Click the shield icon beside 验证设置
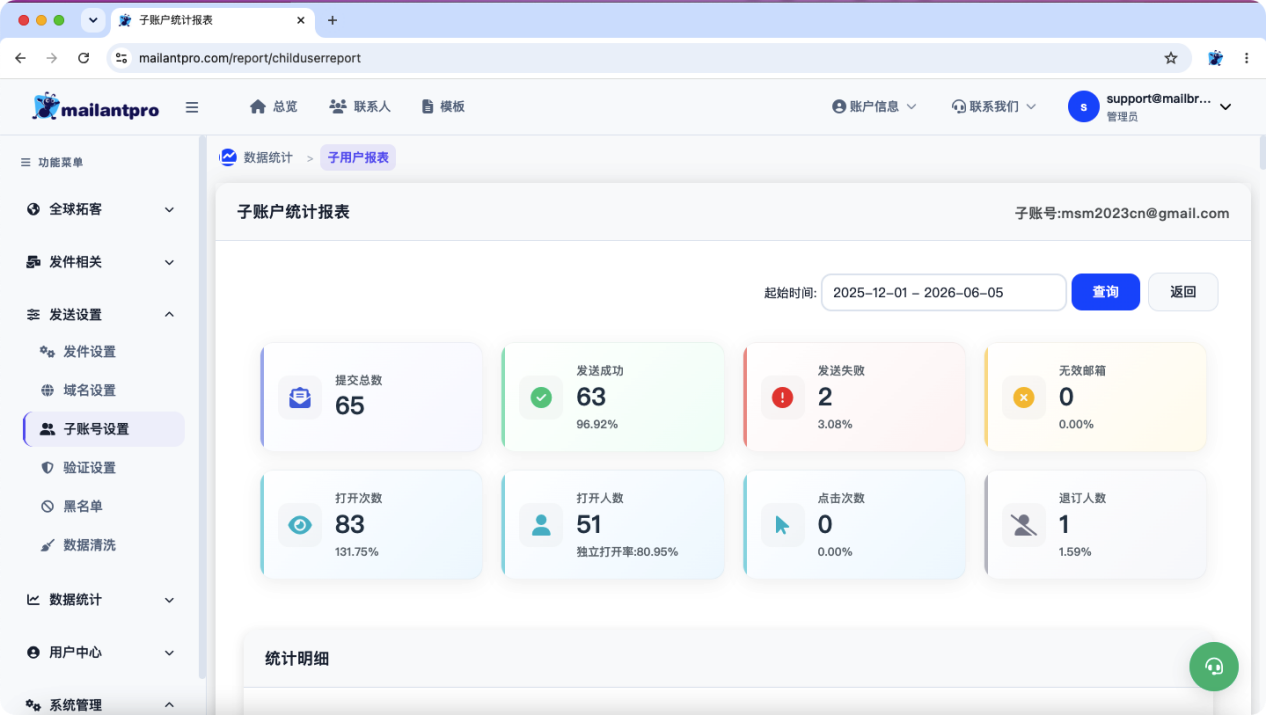Screen dimensions: 1266x715 point(47,467)
